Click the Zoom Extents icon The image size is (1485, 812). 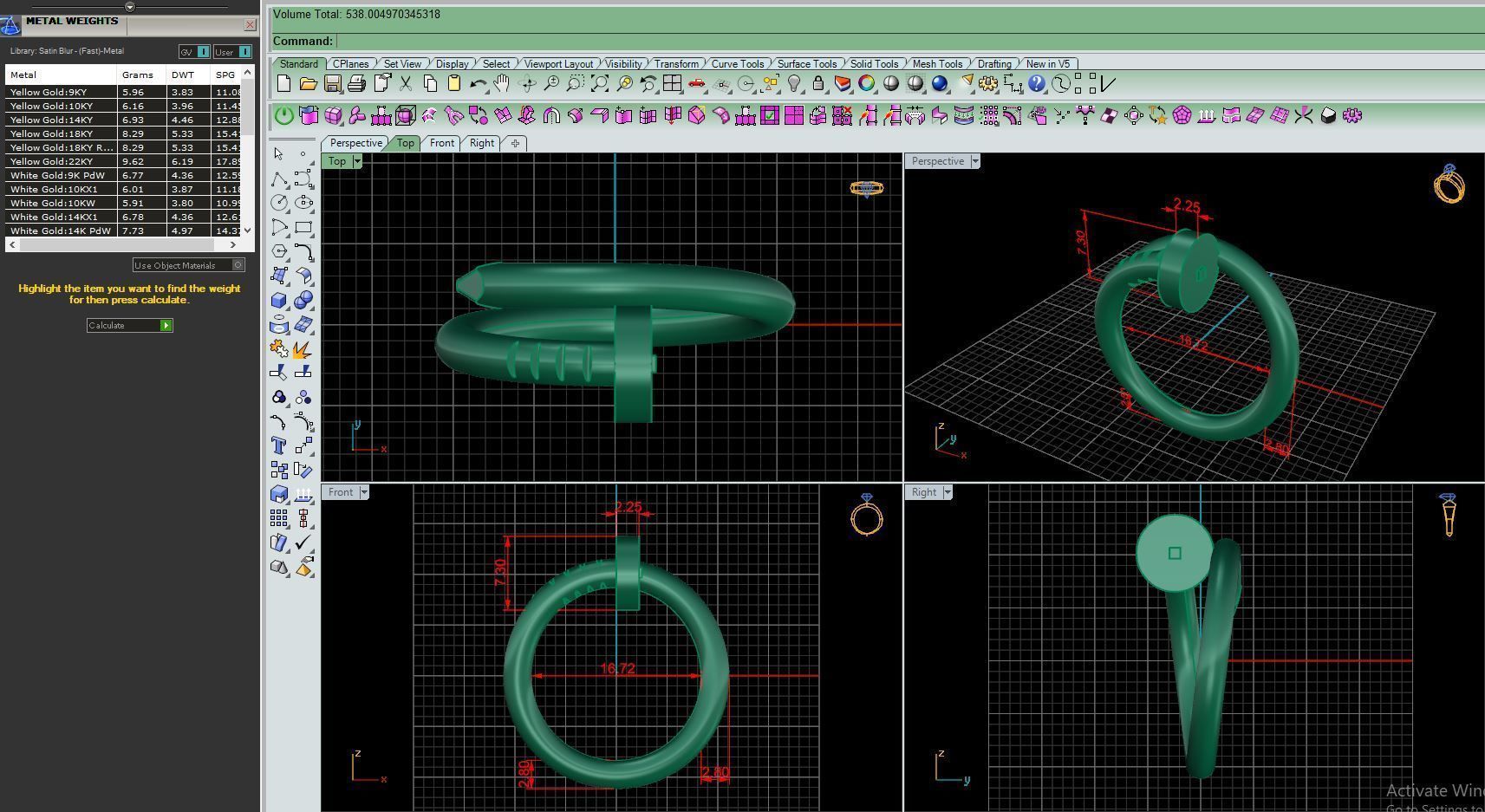599,84
